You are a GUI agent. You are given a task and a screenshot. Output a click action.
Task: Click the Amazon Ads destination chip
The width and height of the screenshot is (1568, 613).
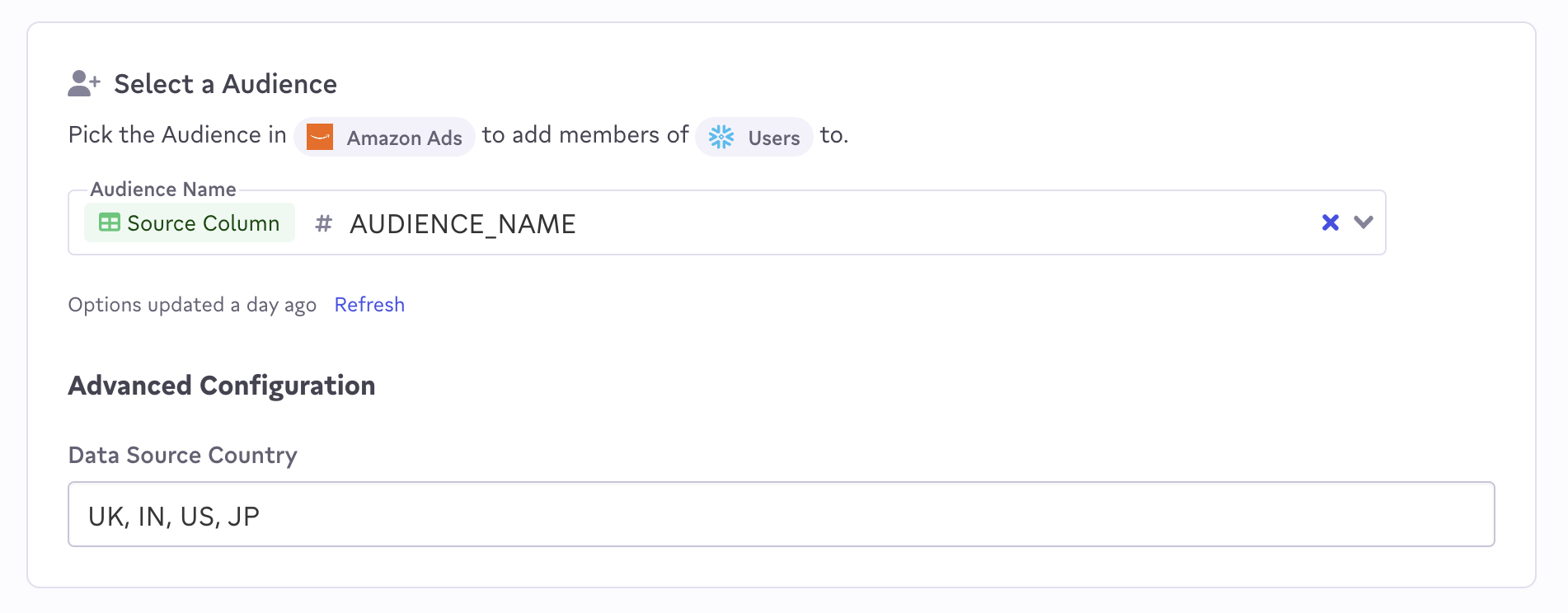pyautogui.click(x=384, y=137)
